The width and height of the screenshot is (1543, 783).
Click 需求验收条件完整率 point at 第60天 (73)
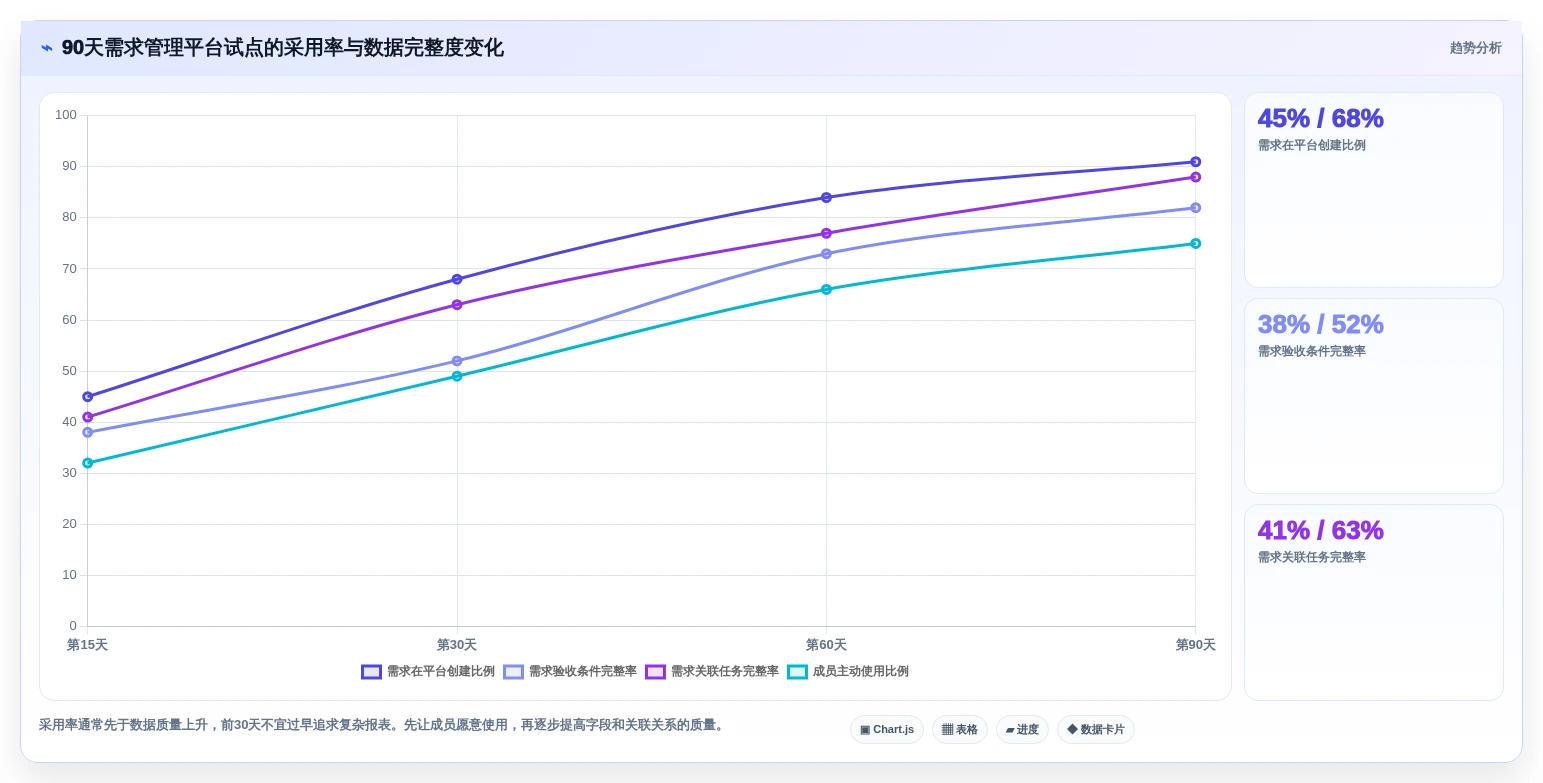(x=826, y=254)
